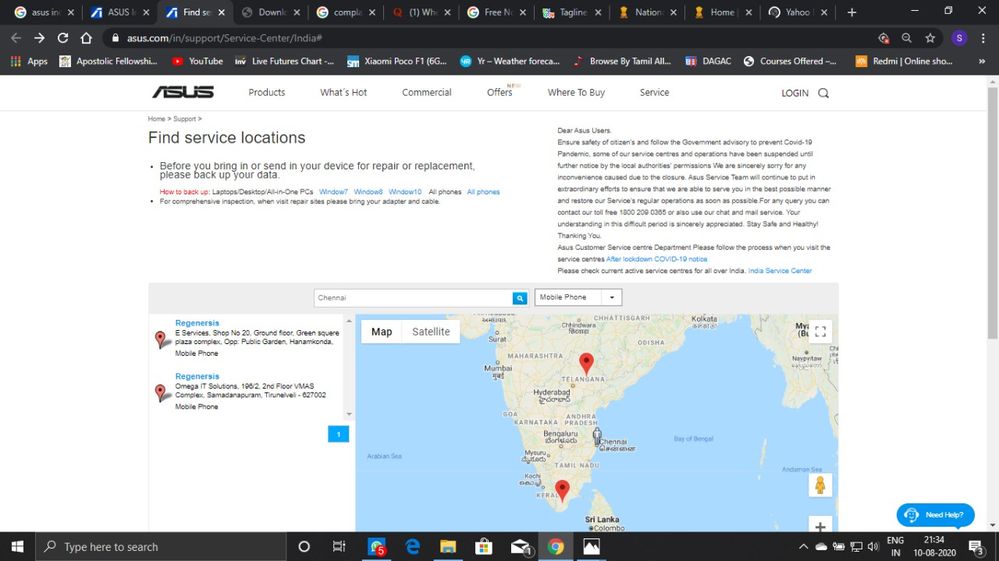Open Mail app from taskbar

pos(520,546)
